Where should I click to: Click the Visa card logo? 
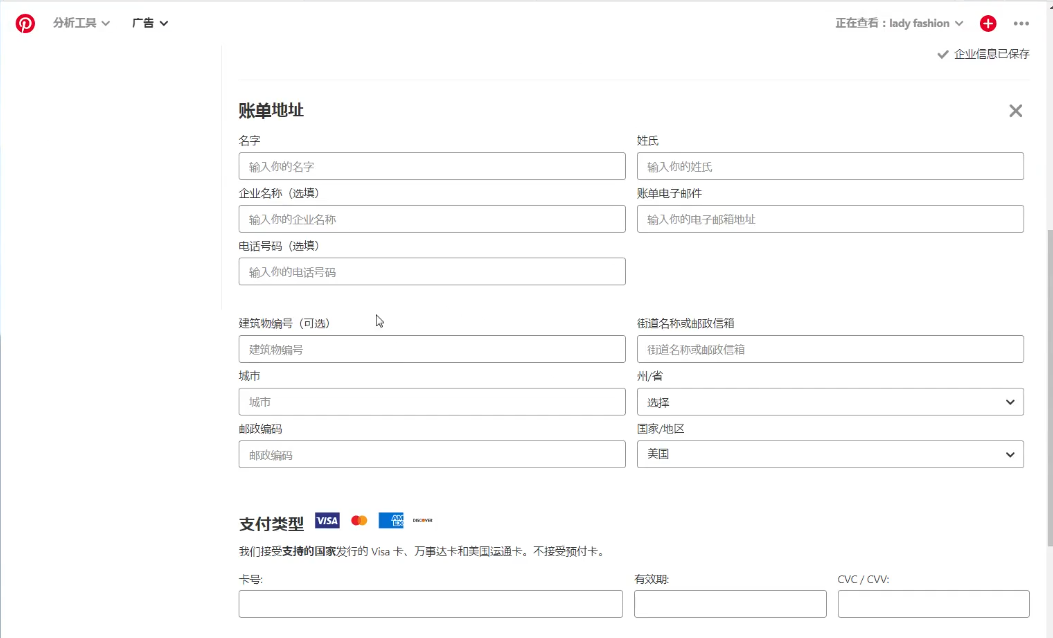point(327,520)
